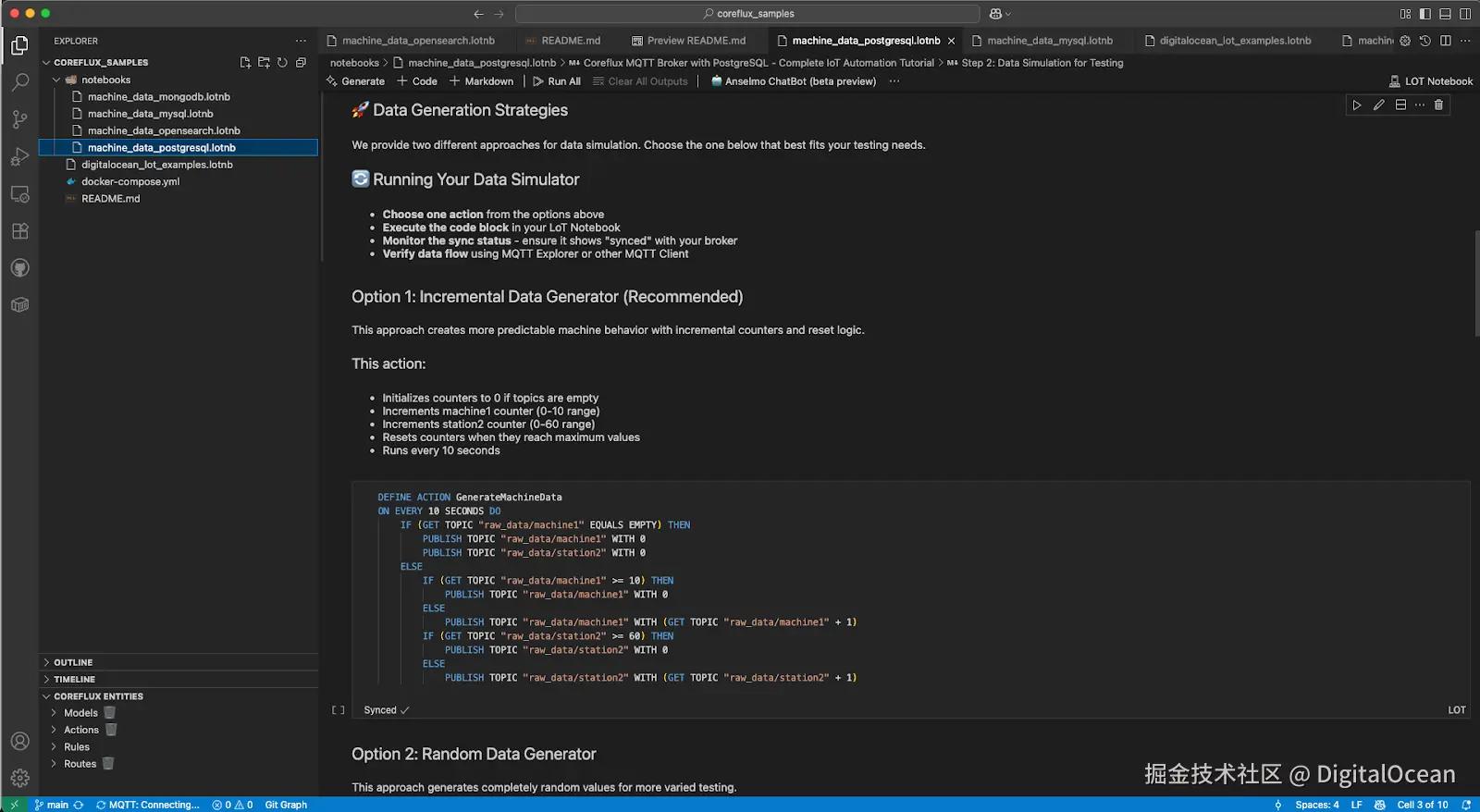1480x812 pixels.
Task: Open the notebook settings gear icon
Action: click(x=1405, y=41)
